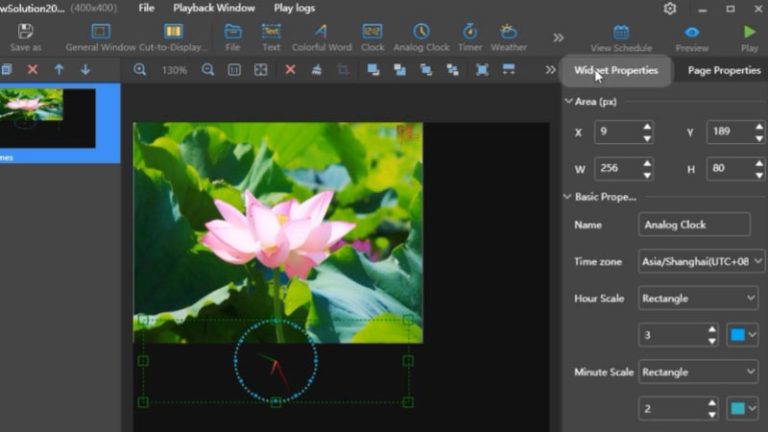Insert a Text widget from toolbar
Viewport: 768px width, 432px height.
[x=271, y=32]
